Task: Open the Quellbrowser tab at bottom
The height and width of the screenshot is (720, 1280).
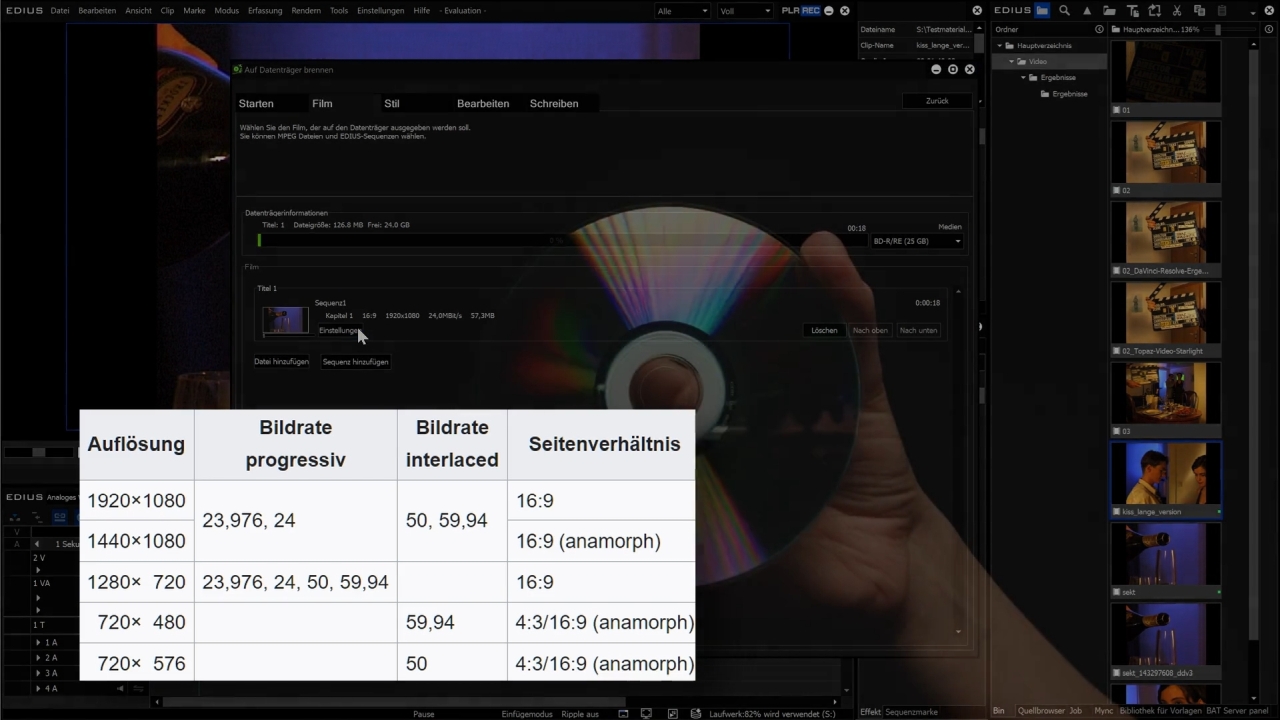Action: point(1041,711)
